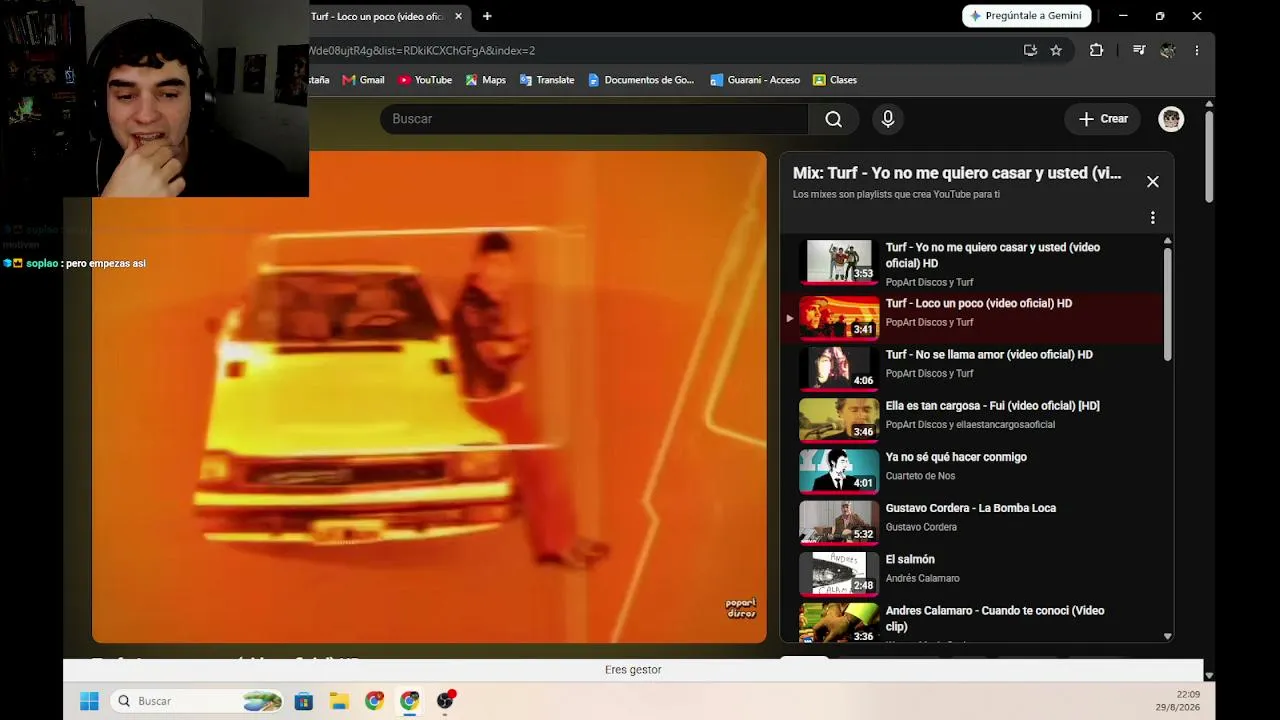
Task: Close the Turf - Loco un poco tab
Action: (x=458, y=16)
